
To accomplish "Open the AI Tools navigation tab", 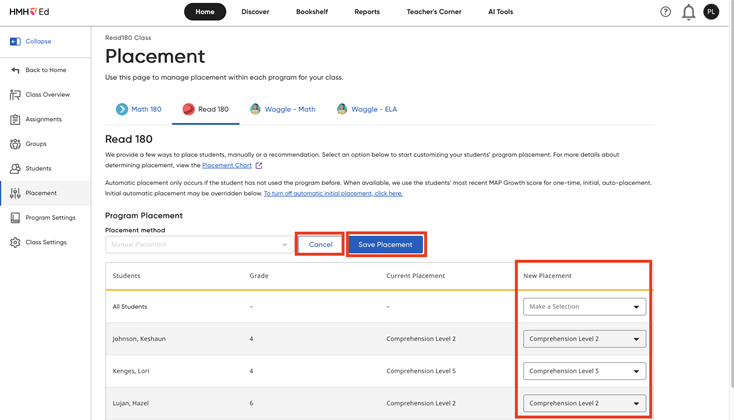I will coord(500,12).
